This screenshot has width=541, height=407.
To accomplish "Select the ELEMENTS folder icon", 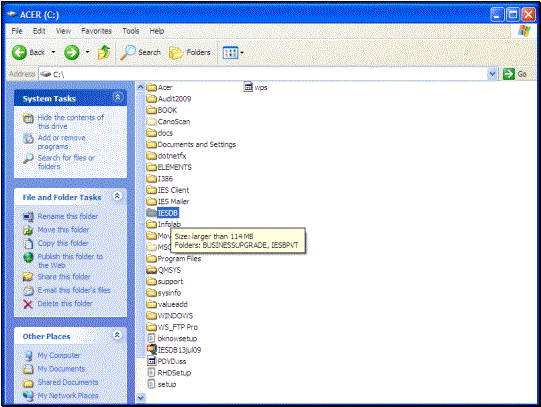I will point(151,167).
